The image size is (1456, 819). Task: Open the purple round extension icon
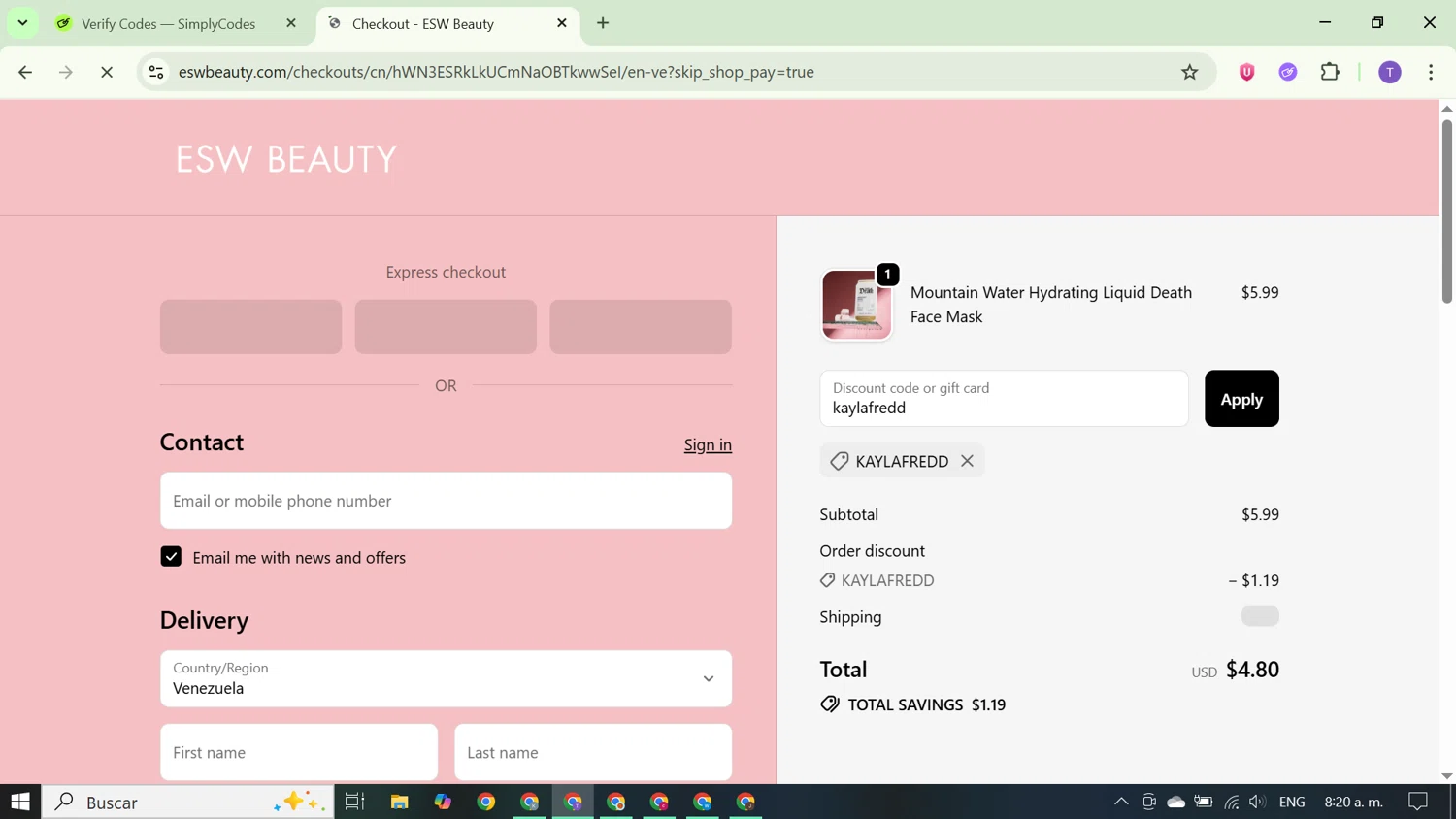pos(1288,72)
